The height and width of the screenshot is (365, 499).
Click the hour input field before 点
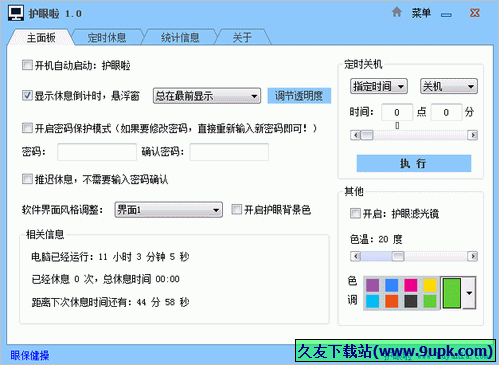pos(397,112)
